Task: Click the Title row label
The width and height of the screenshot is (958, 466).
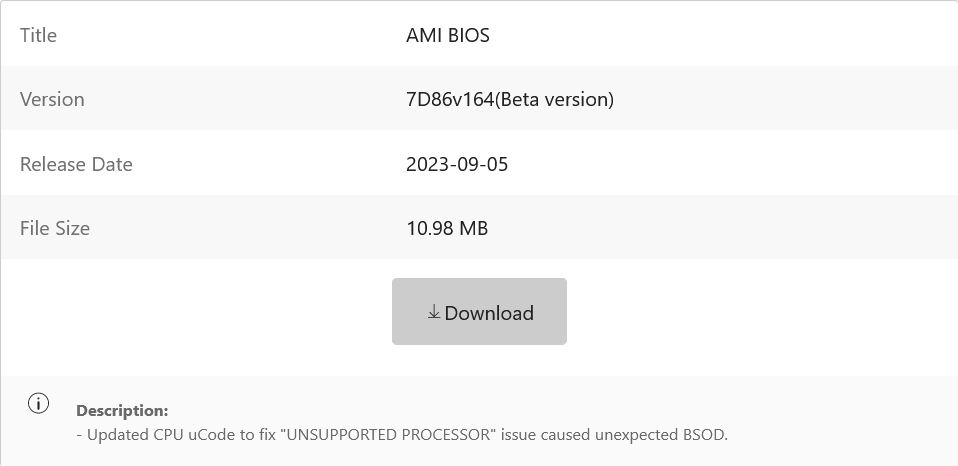Action: (x=39, y=36)
